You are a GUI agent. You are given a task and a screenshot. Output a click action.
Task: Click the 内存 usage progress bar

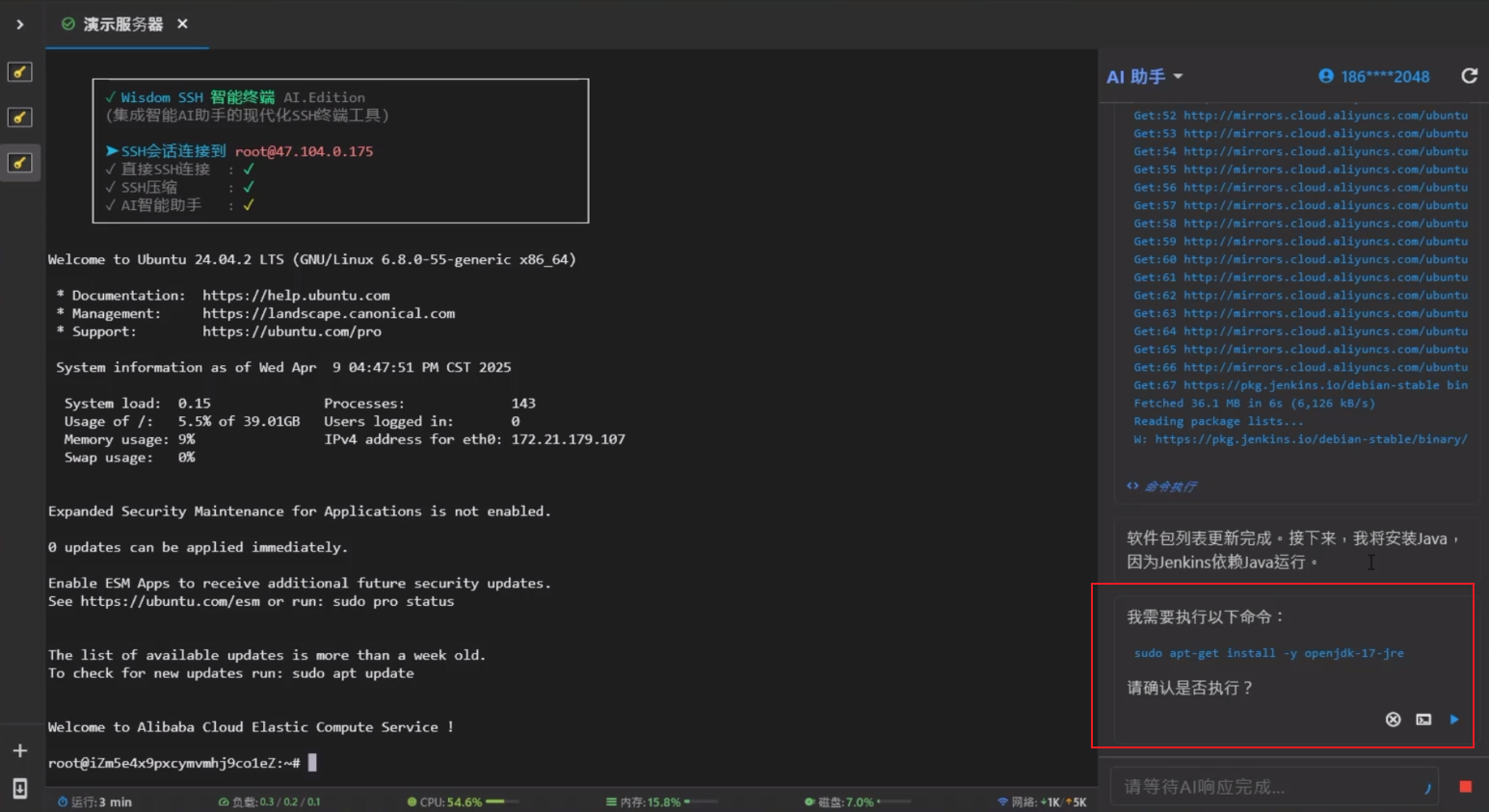701,801
